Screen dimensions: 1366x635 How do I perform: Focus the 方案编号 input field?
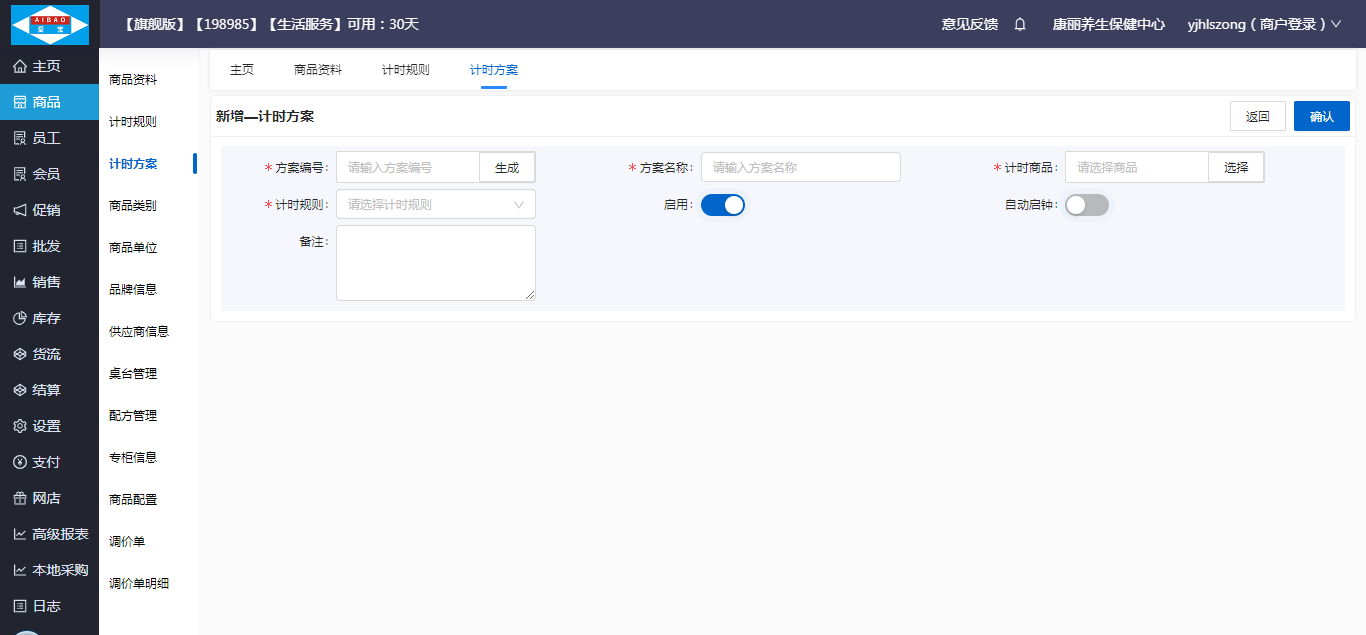tap(408, 167)
